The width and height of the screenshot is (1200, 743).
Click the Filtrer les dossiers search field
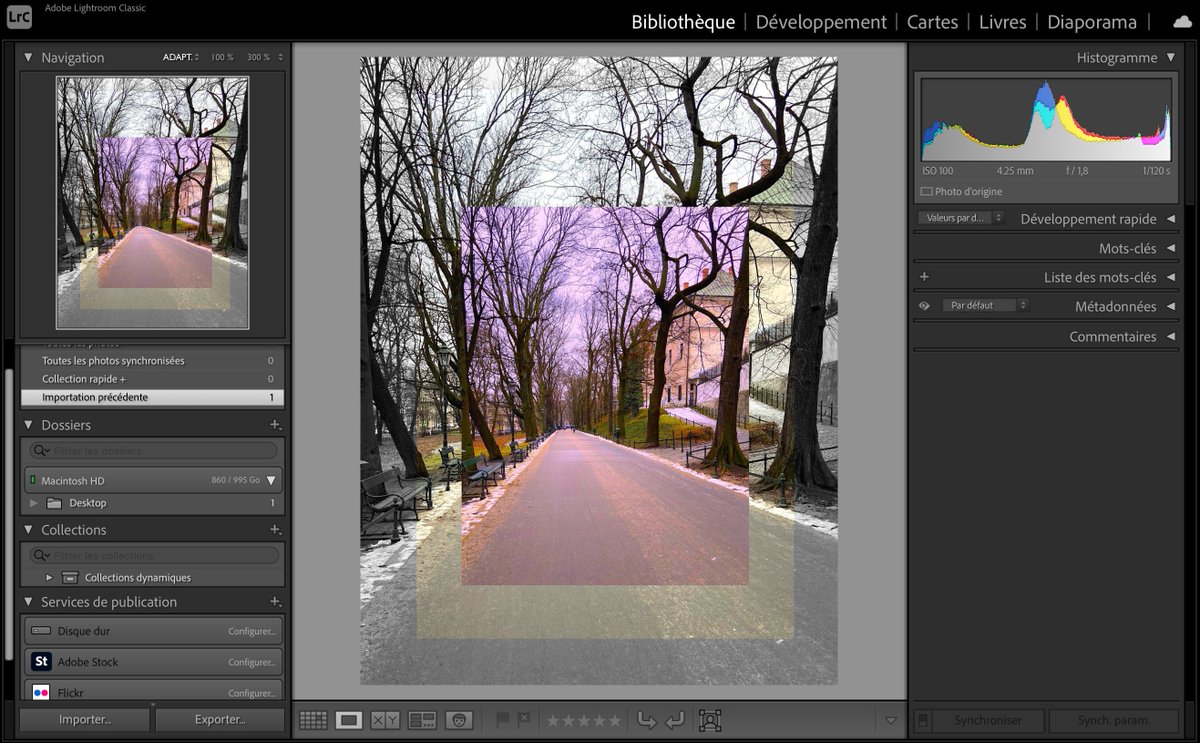click(154, 450)
